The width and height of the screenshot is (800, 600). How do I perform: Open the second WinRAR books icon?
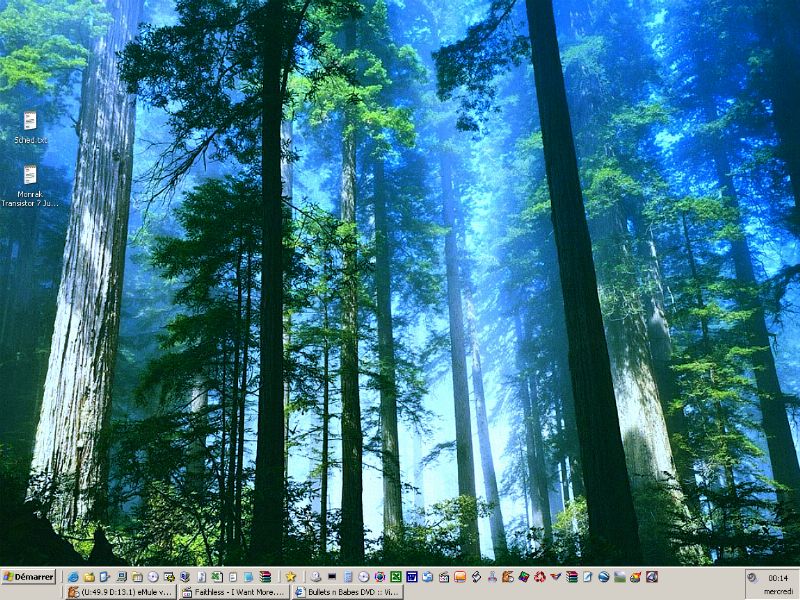click(x=572, y=577)
